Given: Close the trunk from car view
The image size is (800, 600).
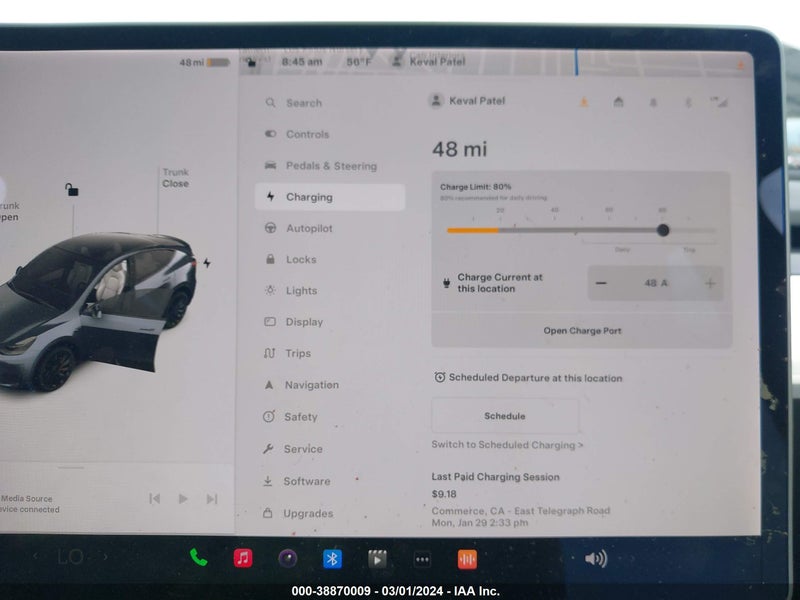Looking at the screenshot, I should click(176, 178).
